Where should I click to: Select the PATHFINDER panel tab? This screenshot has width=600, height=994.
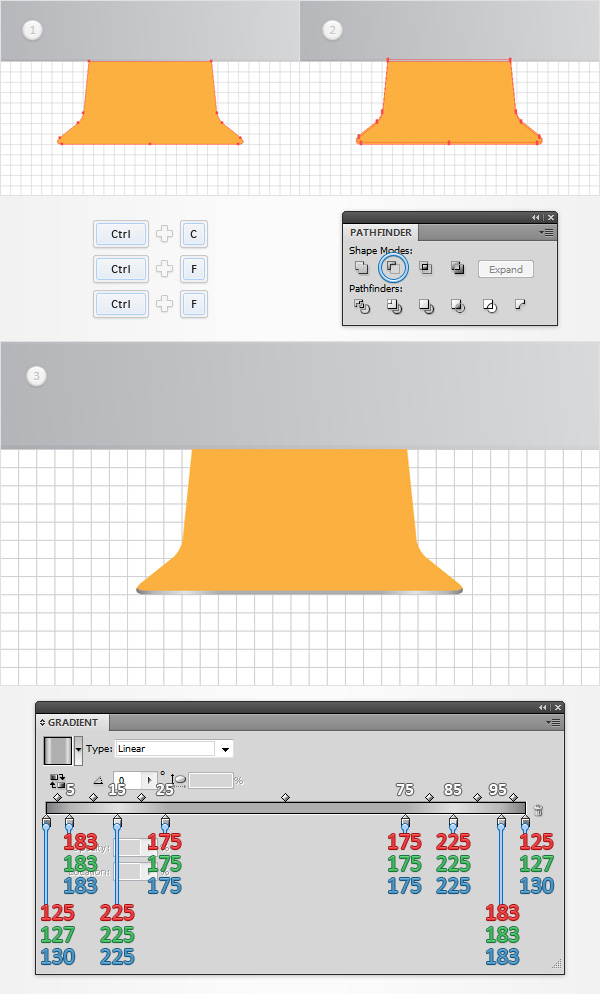click(381, 233)
